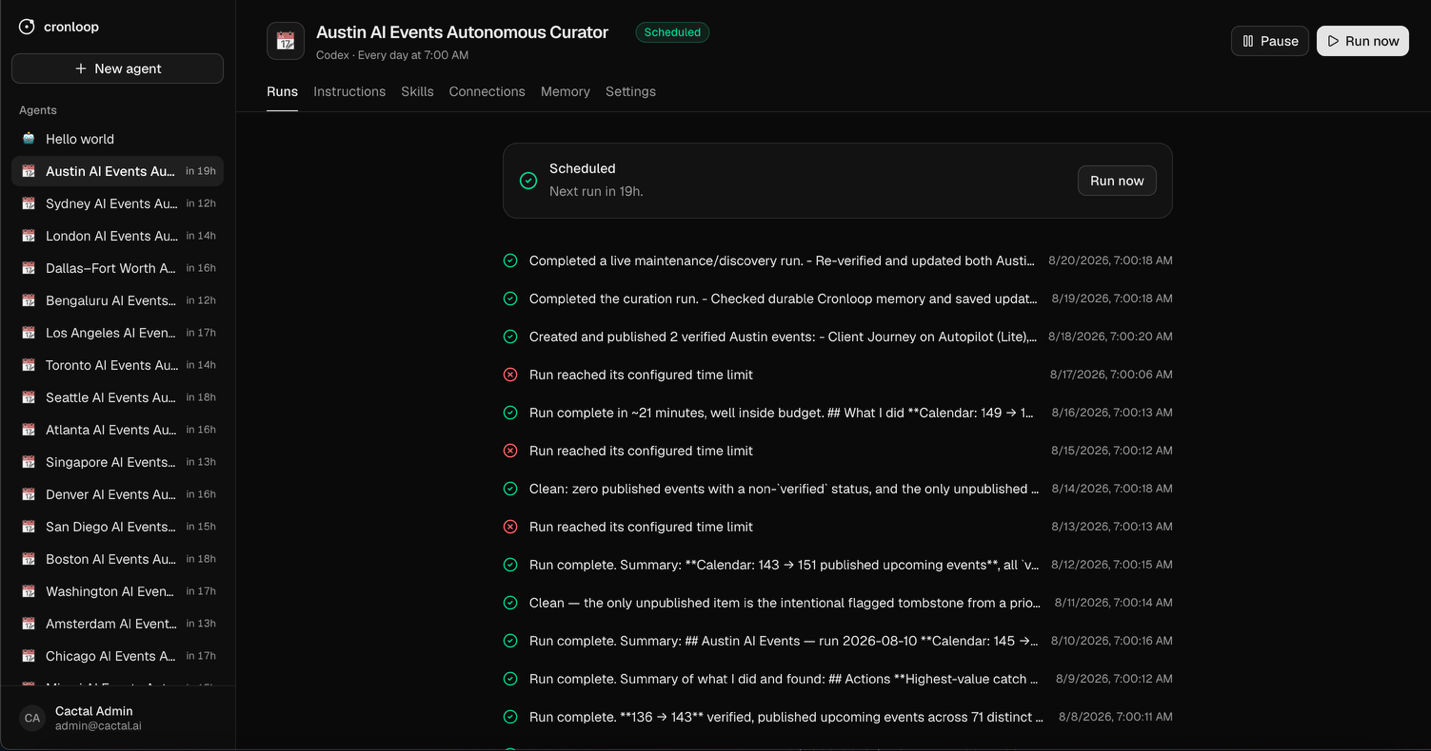1431x751 pixels.
Task: Open the Instructions tab
Action: tap(349, 92)
